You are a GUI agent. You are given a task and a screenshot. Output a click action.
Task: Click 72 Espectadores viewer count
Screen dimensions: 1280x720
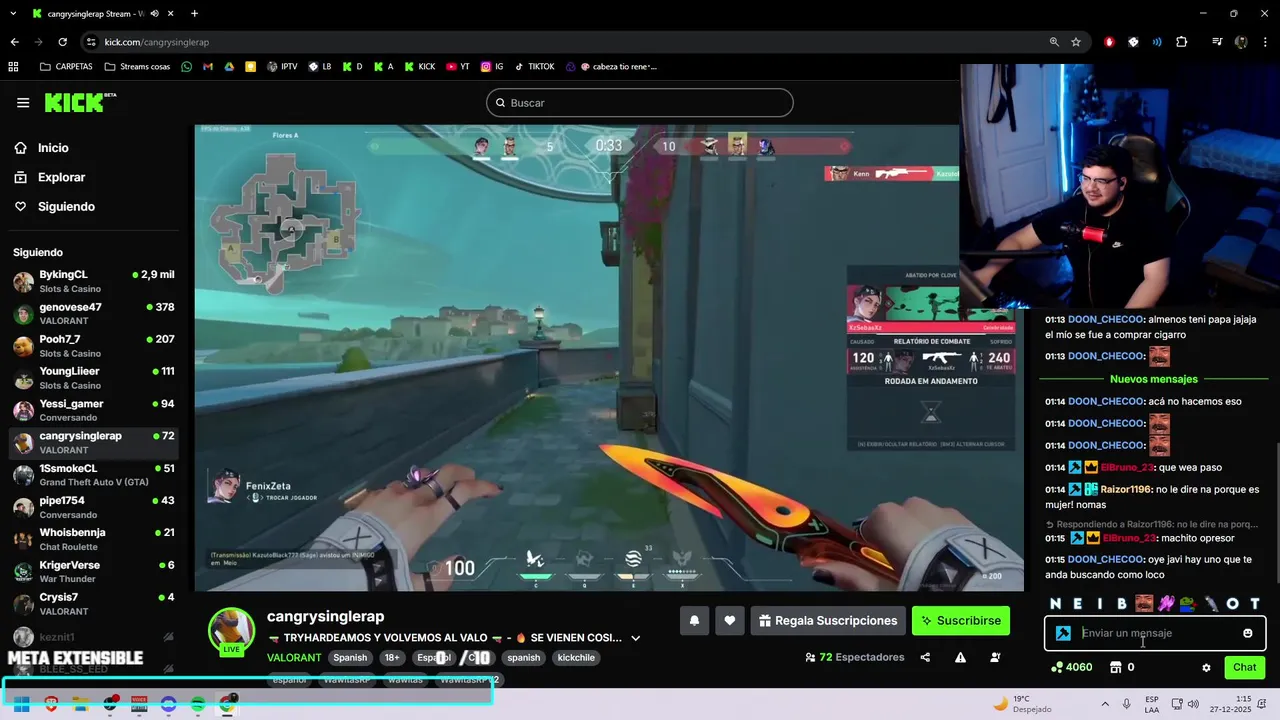[x=854, y=657]
